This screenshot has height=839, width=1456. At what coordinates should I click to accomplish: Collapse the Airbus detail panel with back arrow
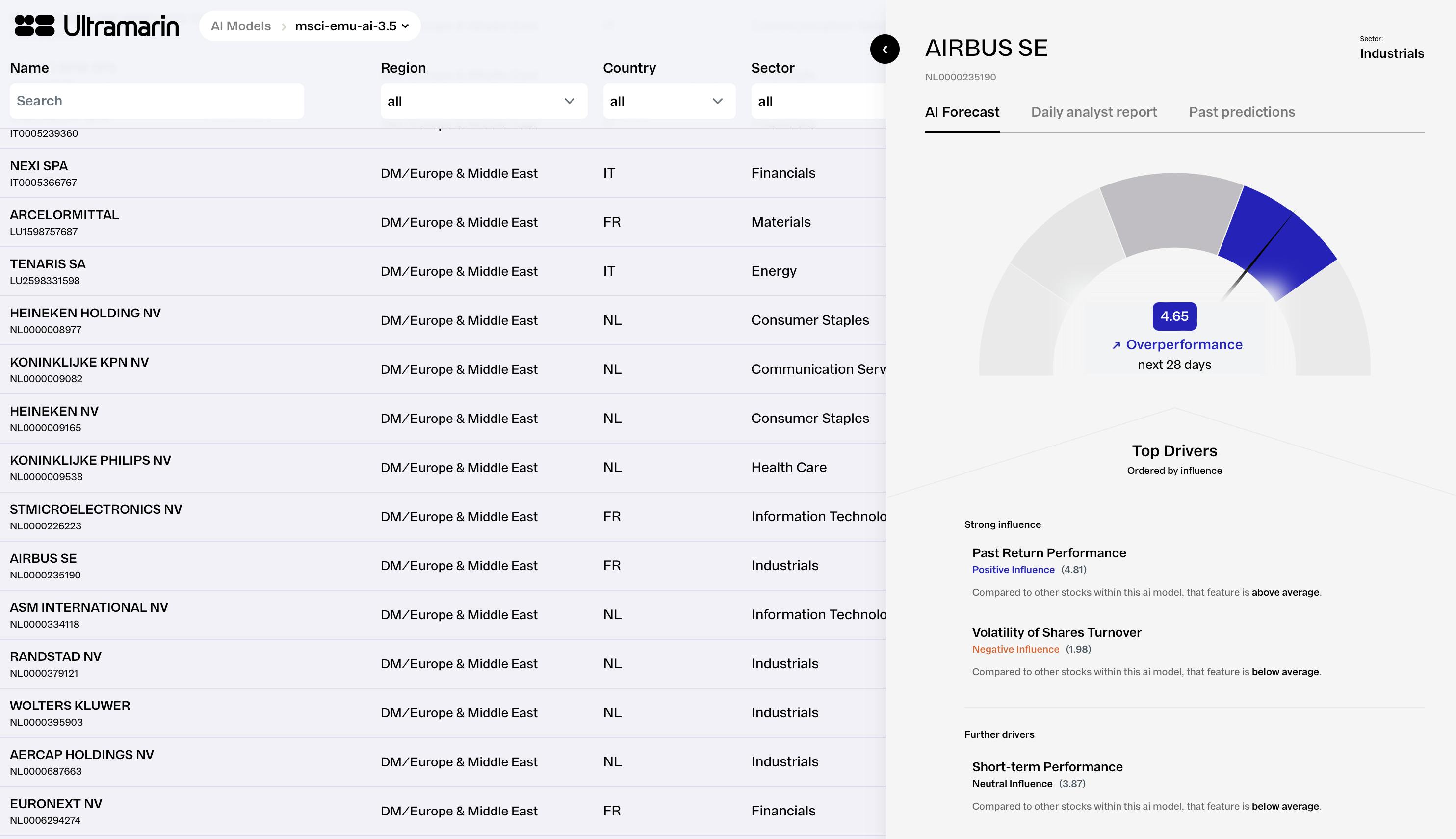point(884,49)
